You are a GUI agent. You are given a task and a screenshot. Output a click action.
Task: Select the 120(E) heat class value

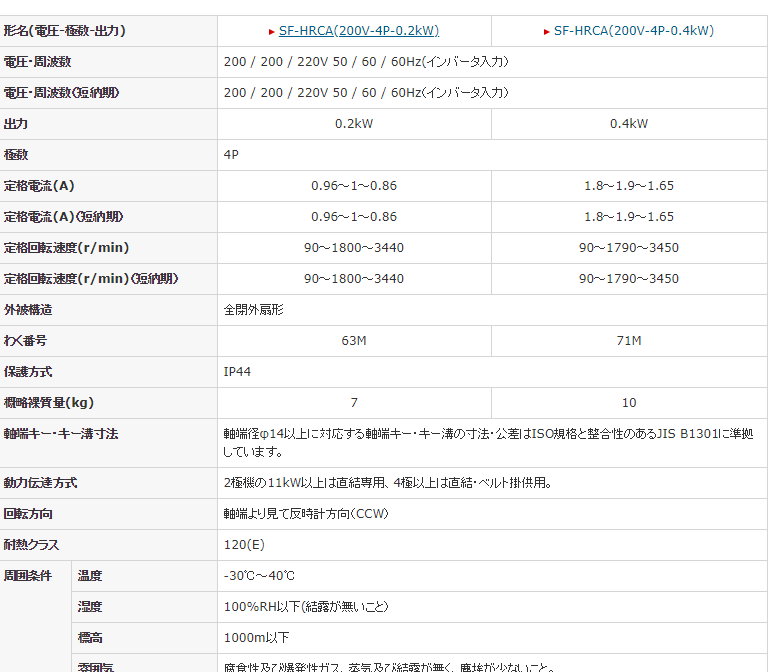point(244,545)
